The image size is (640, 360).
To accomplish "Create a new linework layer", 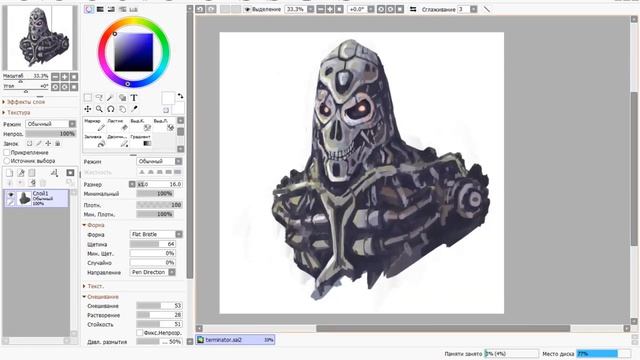I will tap(21, 173).
